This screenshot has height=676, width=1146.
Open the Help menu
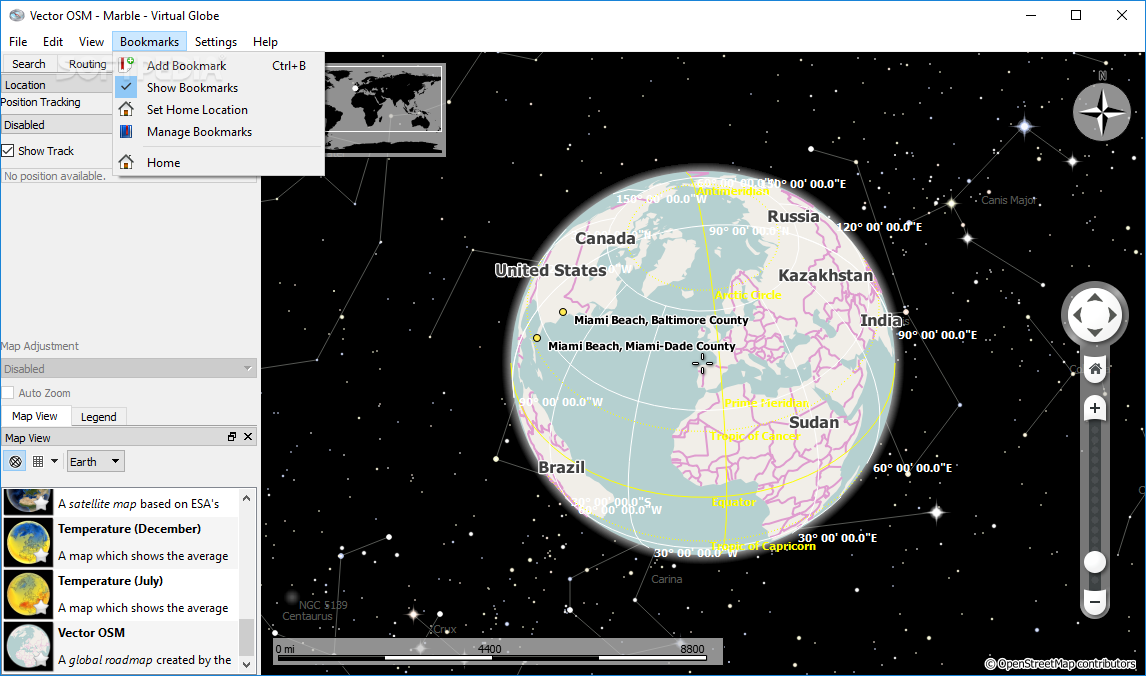coord(265,42)
